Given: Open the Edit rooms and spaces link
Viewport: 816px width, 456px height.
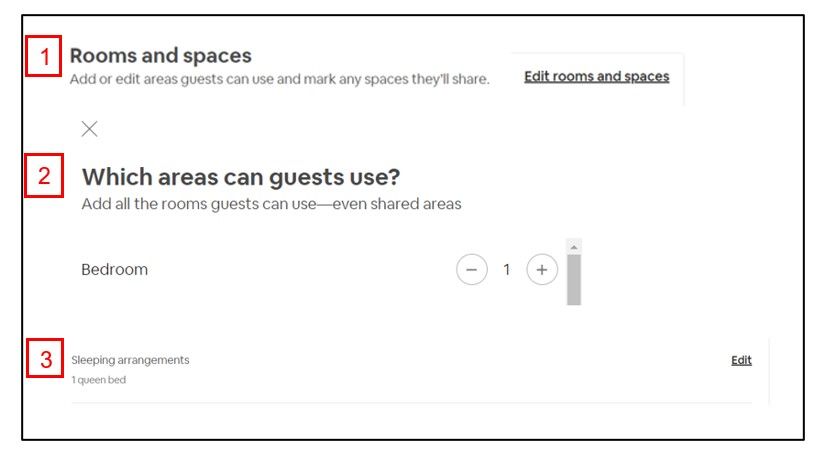Looking at the screenshot, I should click(596, 77).
